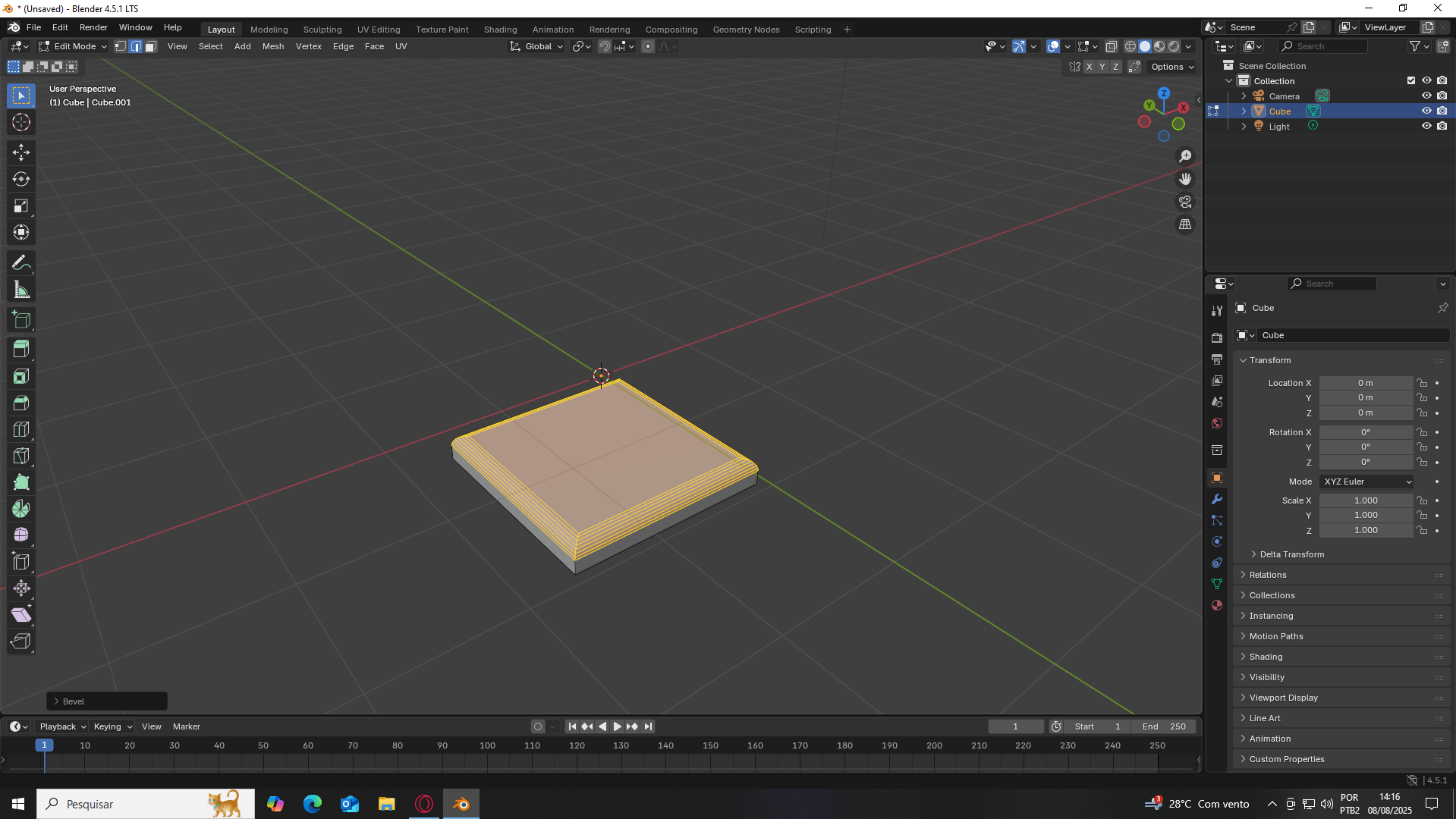Enable vertex select mode

(x=121, y=46)
